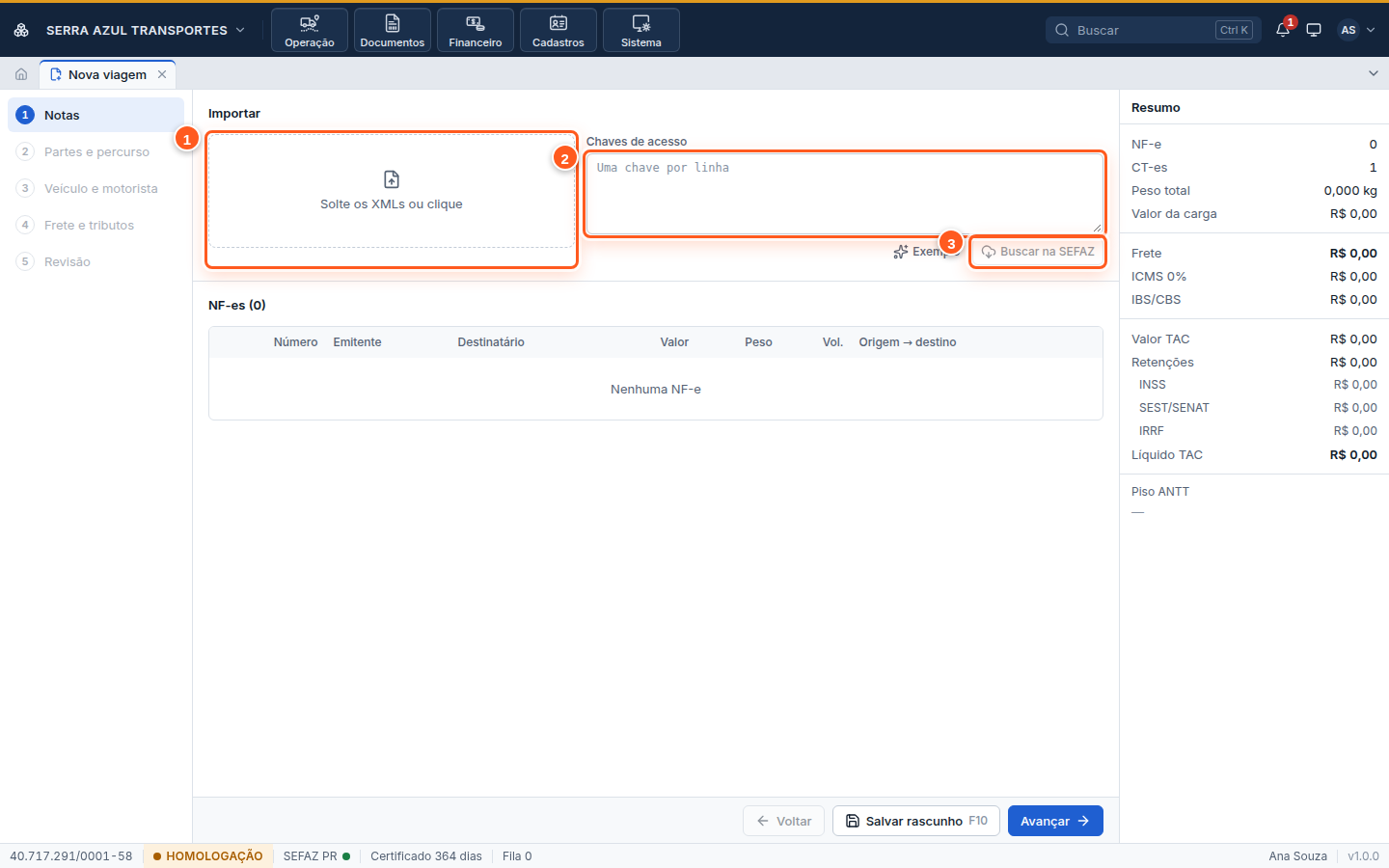Select step 4 Frete e tributos

click(95, 225)
